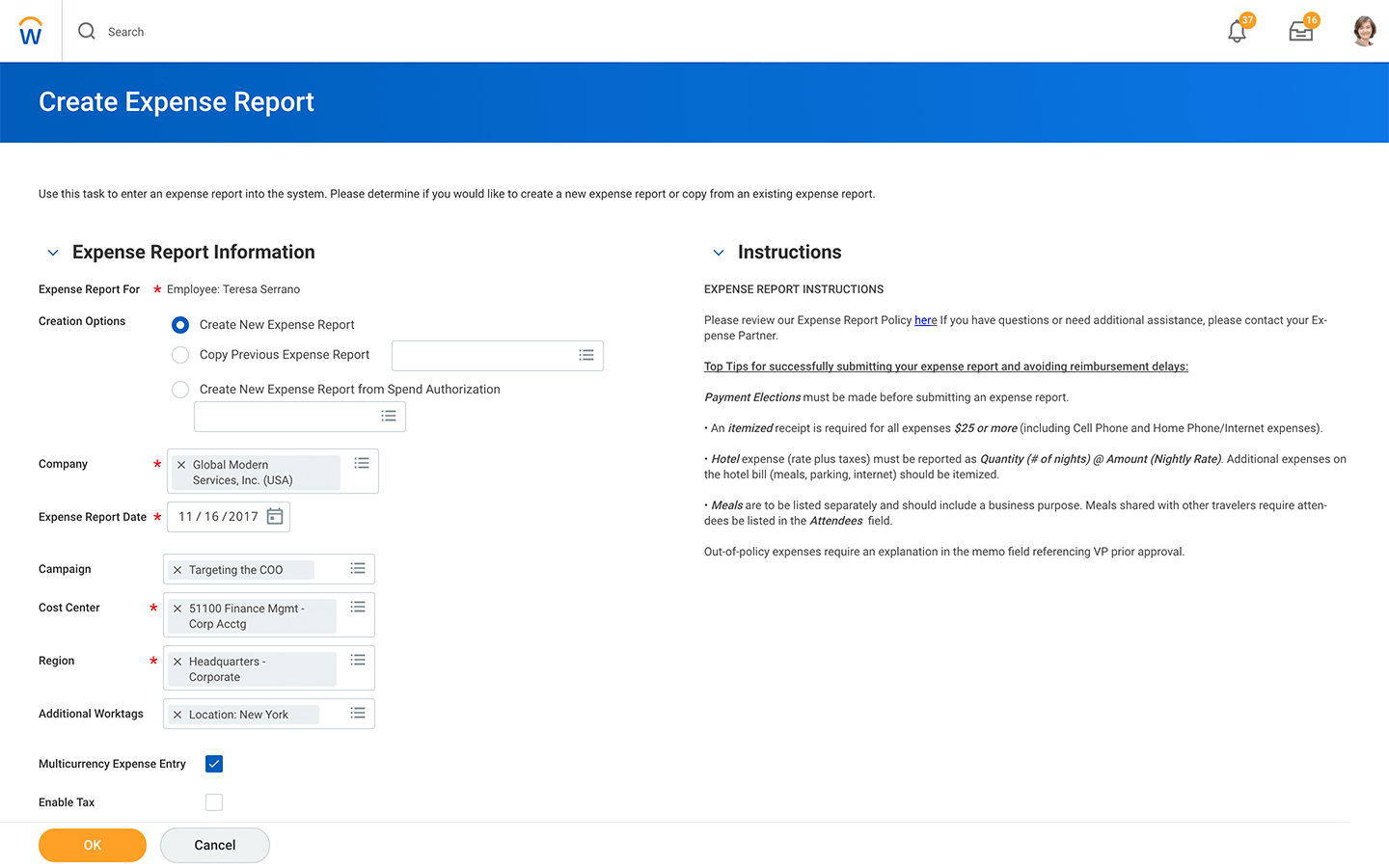Remove Targeting the COO campaign tag
1389x868 pixels.
pos(177,570)
